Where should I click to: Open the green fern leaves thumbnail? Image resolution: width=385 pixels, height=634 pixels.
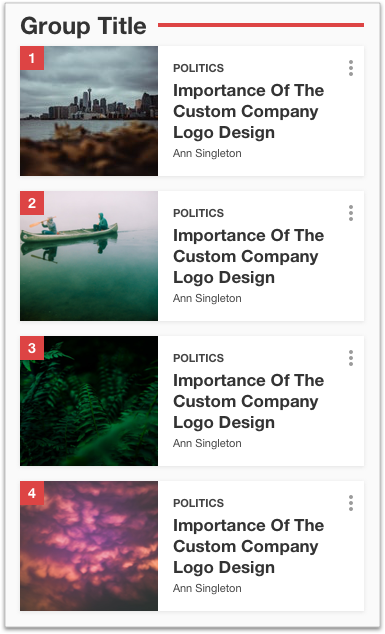pyautogui.click(x=89, y=401)
